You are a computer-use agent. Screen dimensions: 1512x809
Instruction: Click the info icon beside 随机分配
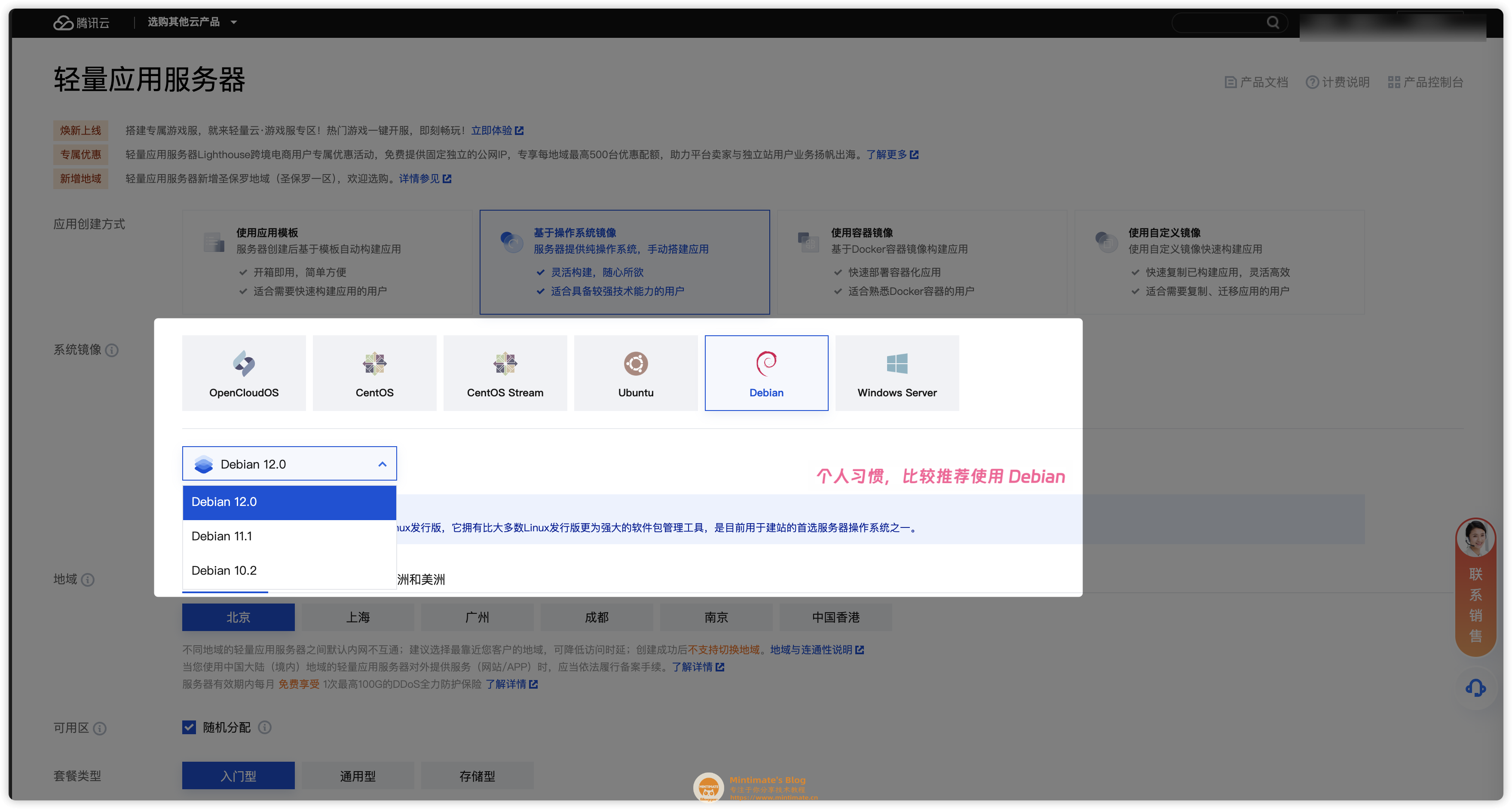265,727
